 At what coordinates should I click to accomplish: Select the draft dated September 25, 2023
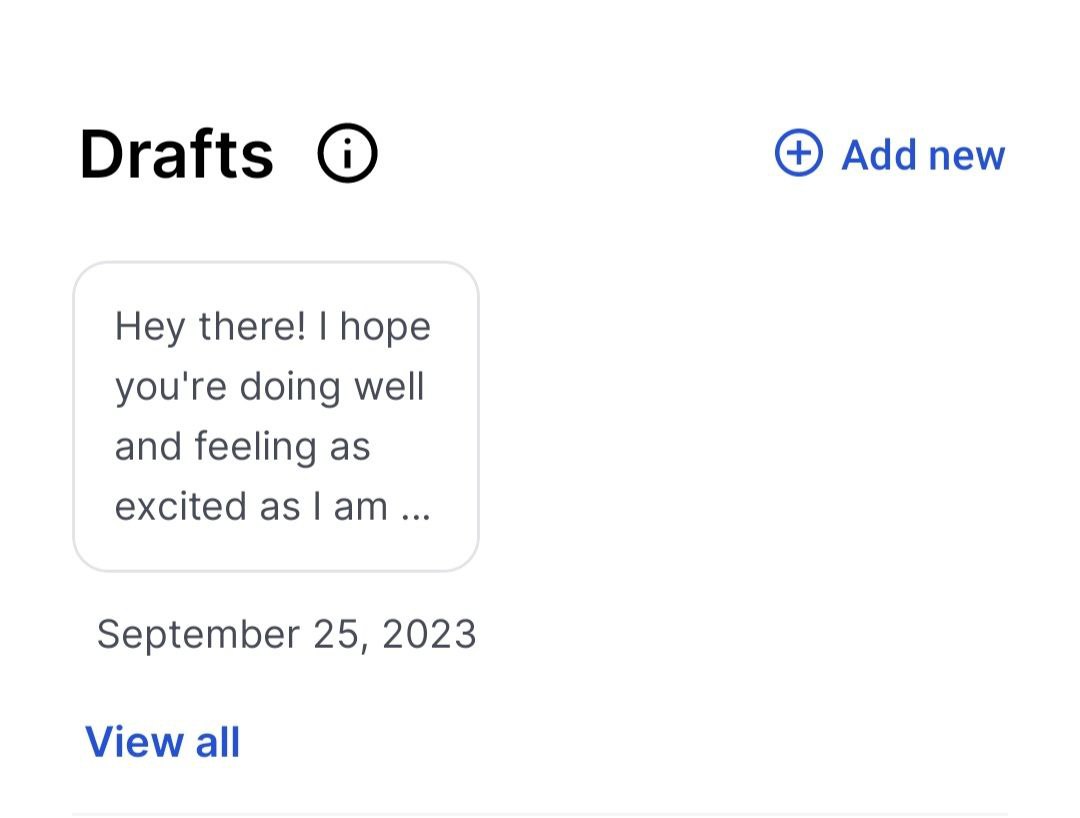(275, 416)
